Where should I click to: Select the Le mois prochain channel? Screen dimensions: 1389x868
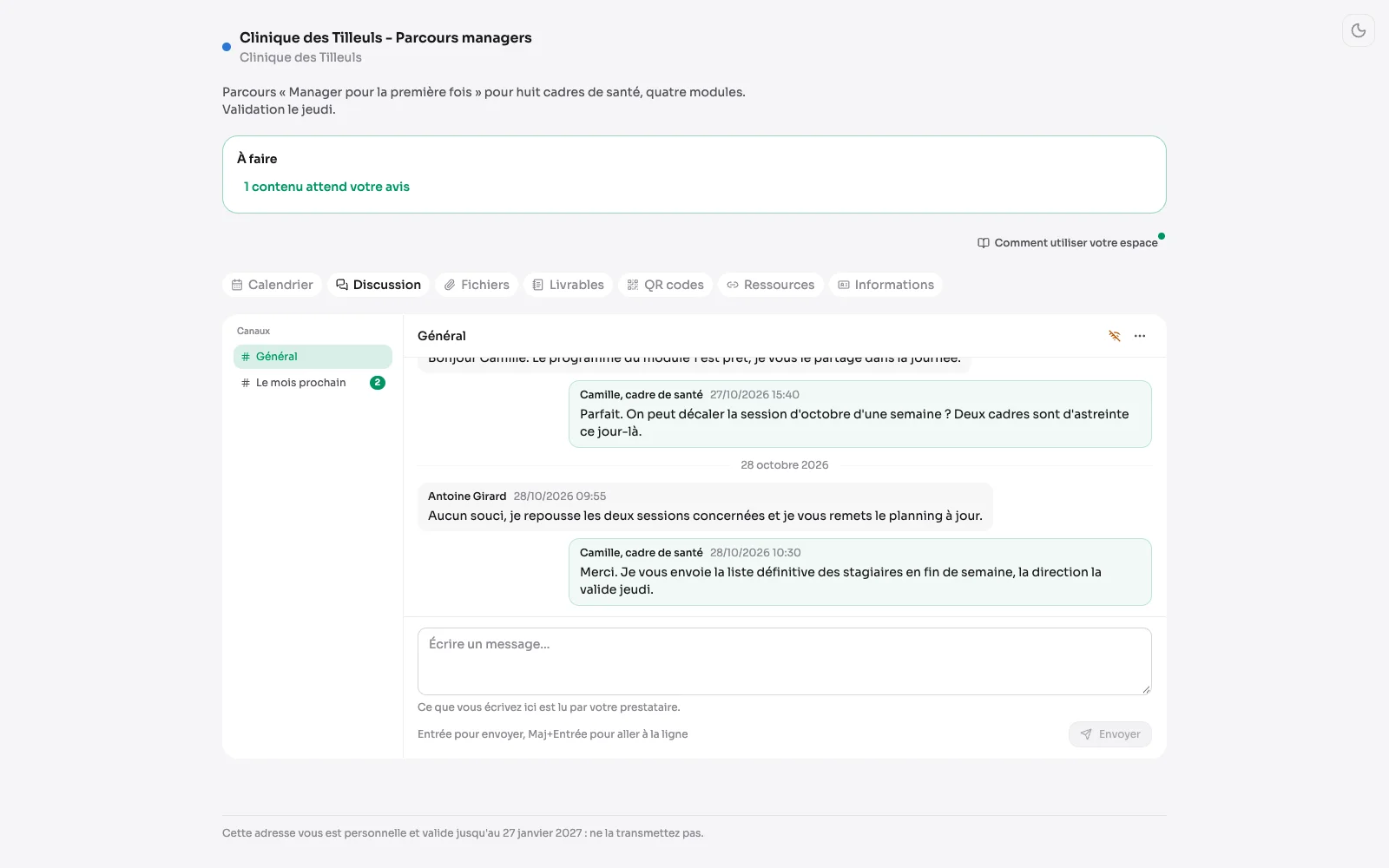tap(313, 383)
